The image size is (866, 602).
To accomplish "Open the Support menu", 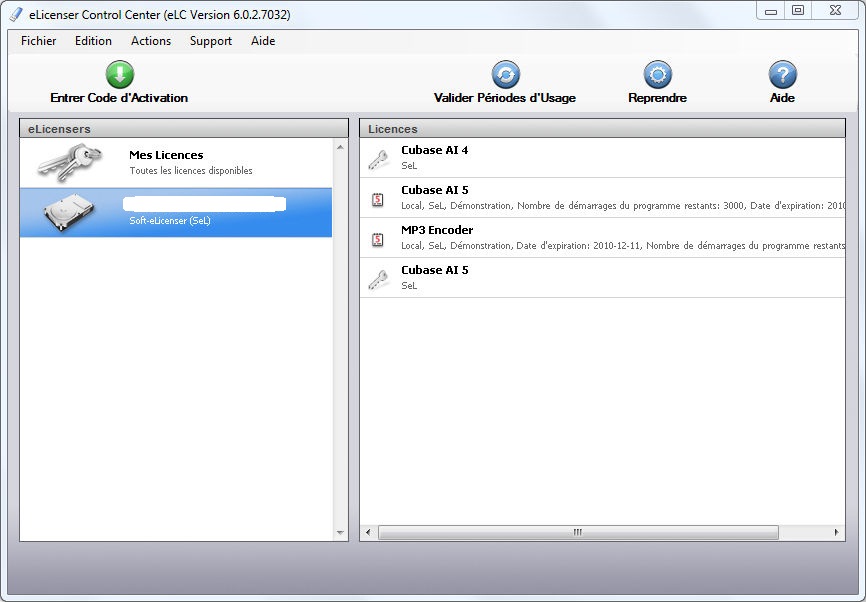I will [211, 41].
